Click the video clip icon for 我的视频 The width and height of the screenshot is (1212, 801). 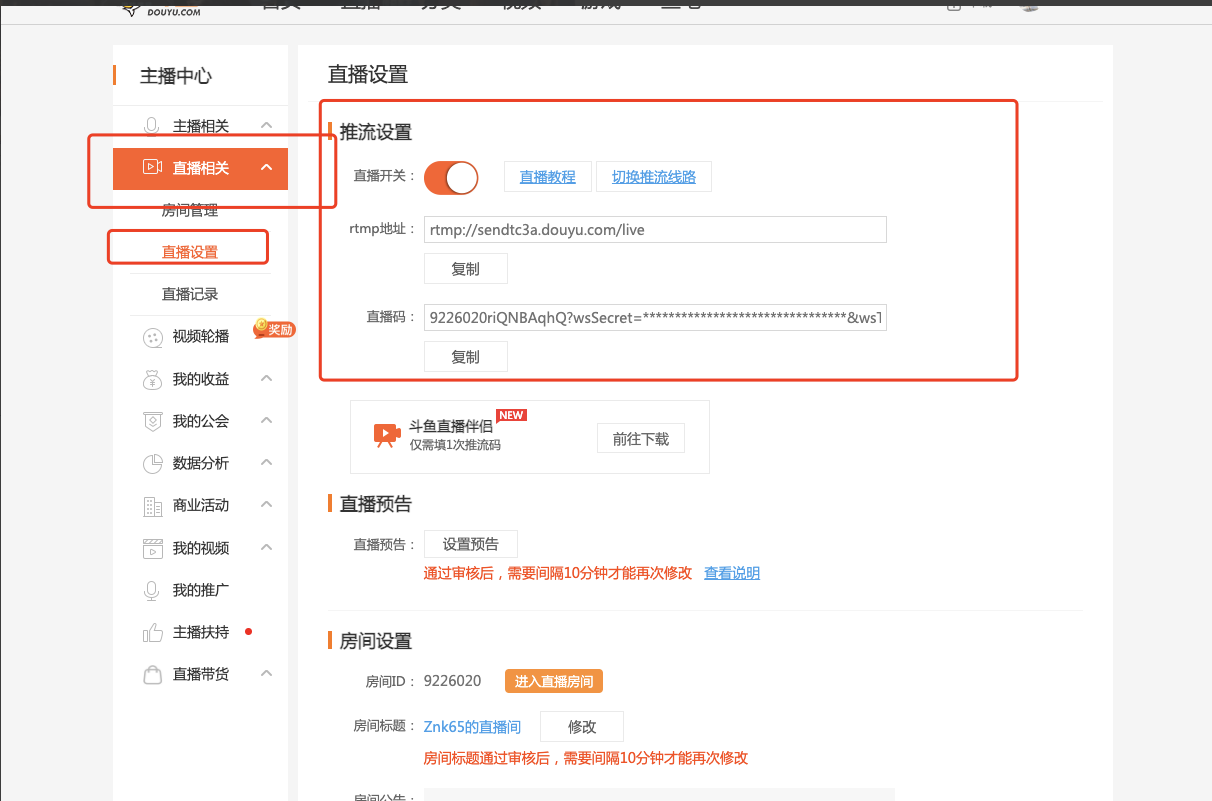point(152,548)
